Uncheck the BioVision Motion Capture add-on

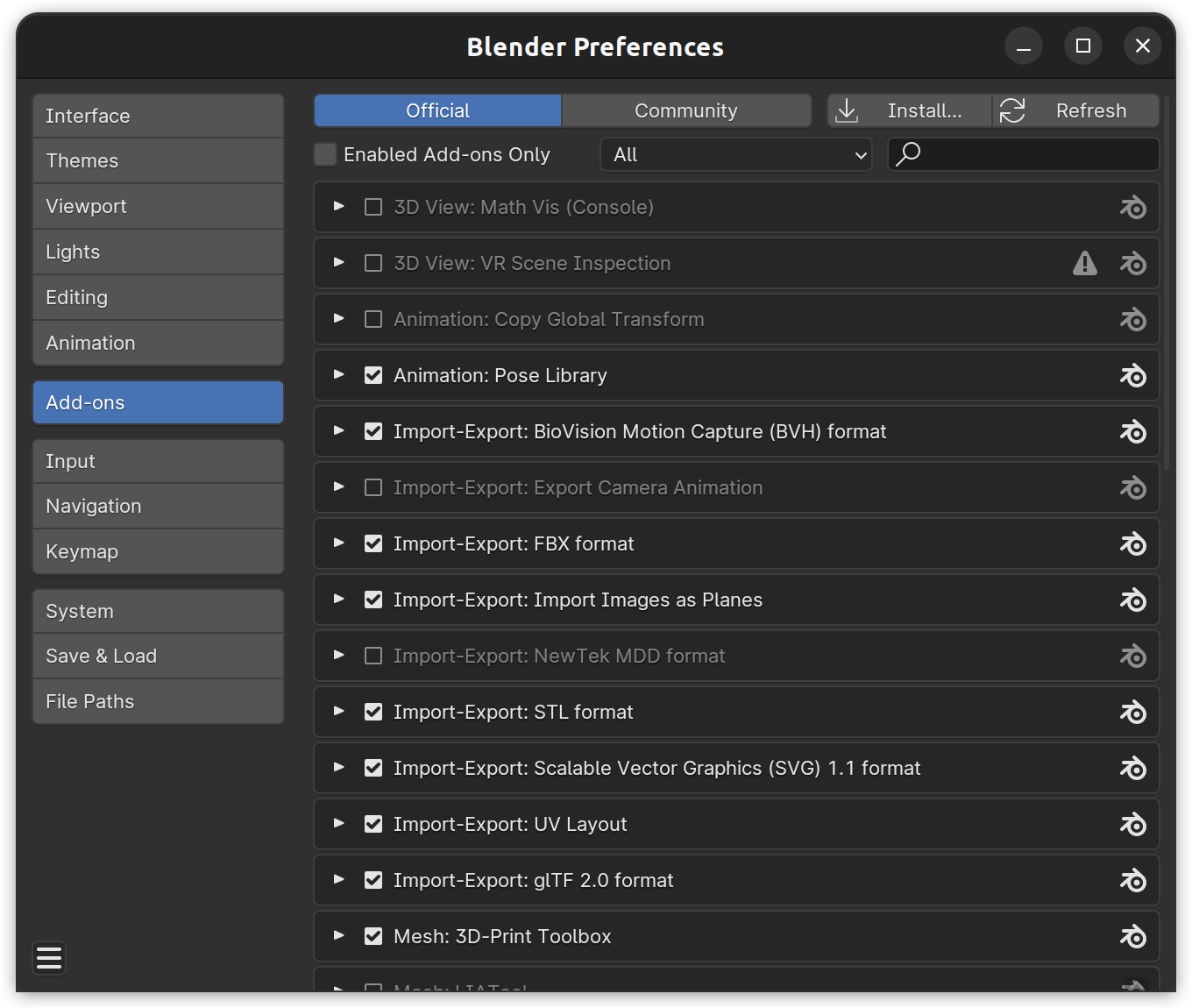(x=373, y=431)
